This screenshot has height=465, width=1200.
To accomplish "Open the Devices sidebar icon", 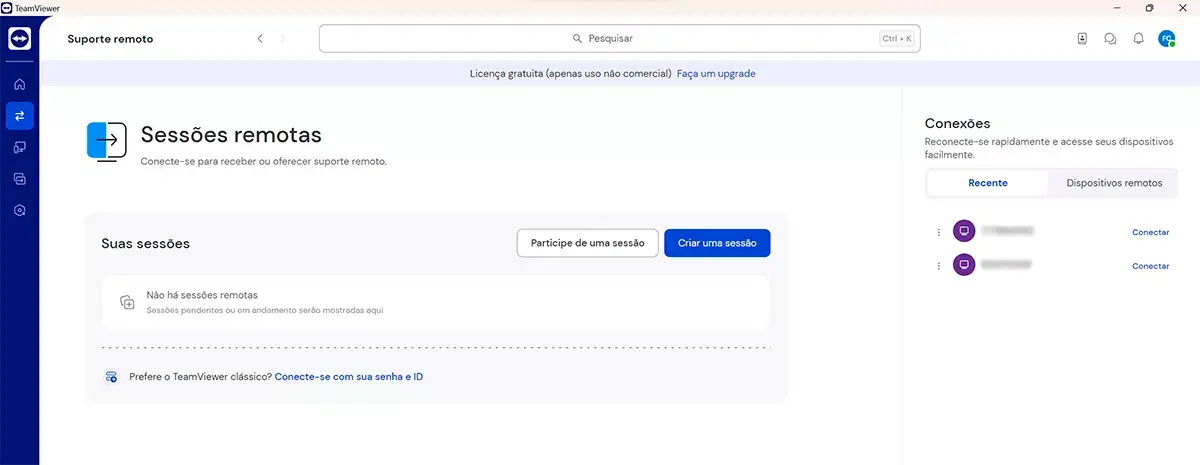I will click(x=19, y=147).
